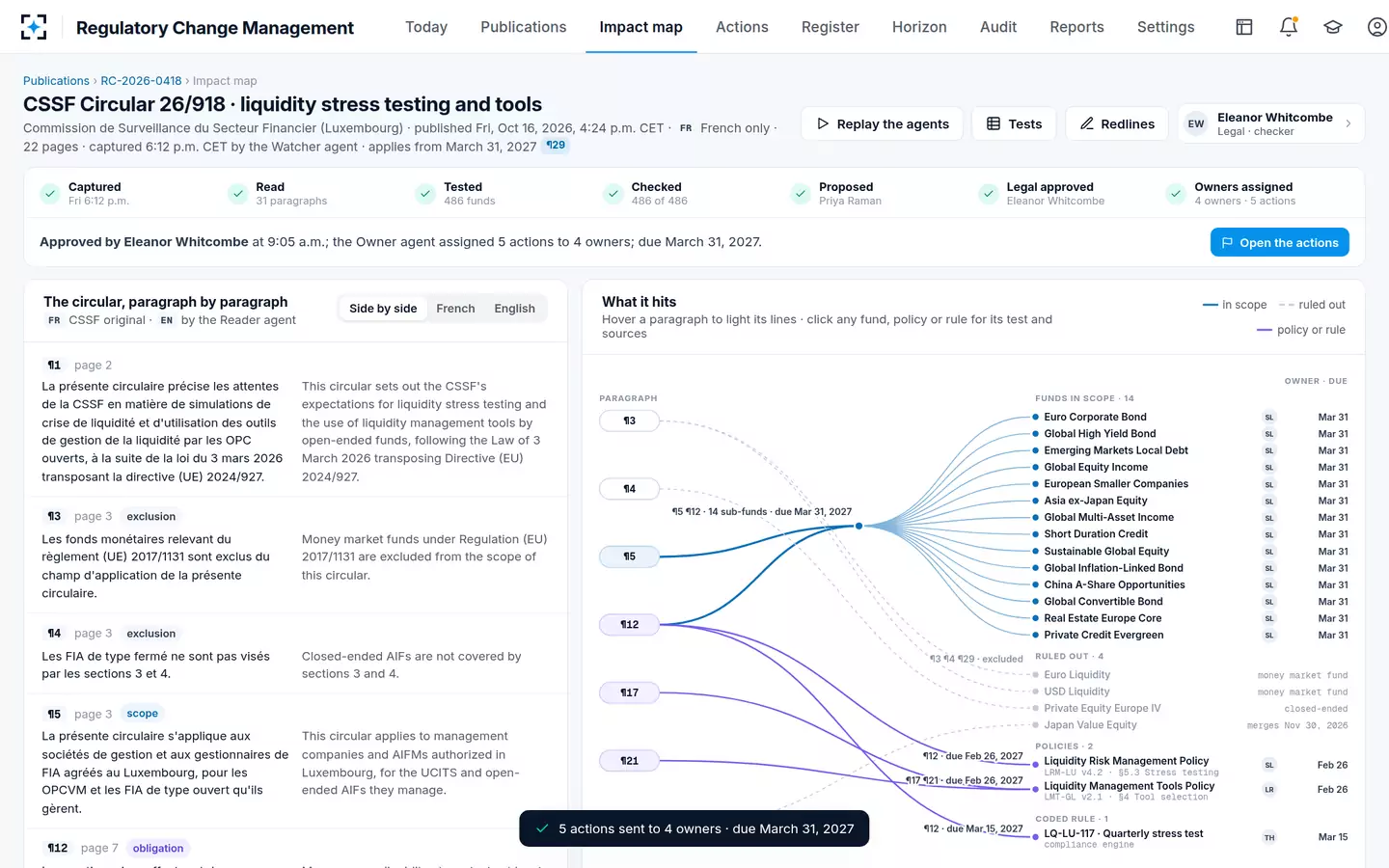Viewport: 1389px width, 868px height.
Task: Click the SL owner badge for Euro Corporate Bond
Action: coord(1269,418)
